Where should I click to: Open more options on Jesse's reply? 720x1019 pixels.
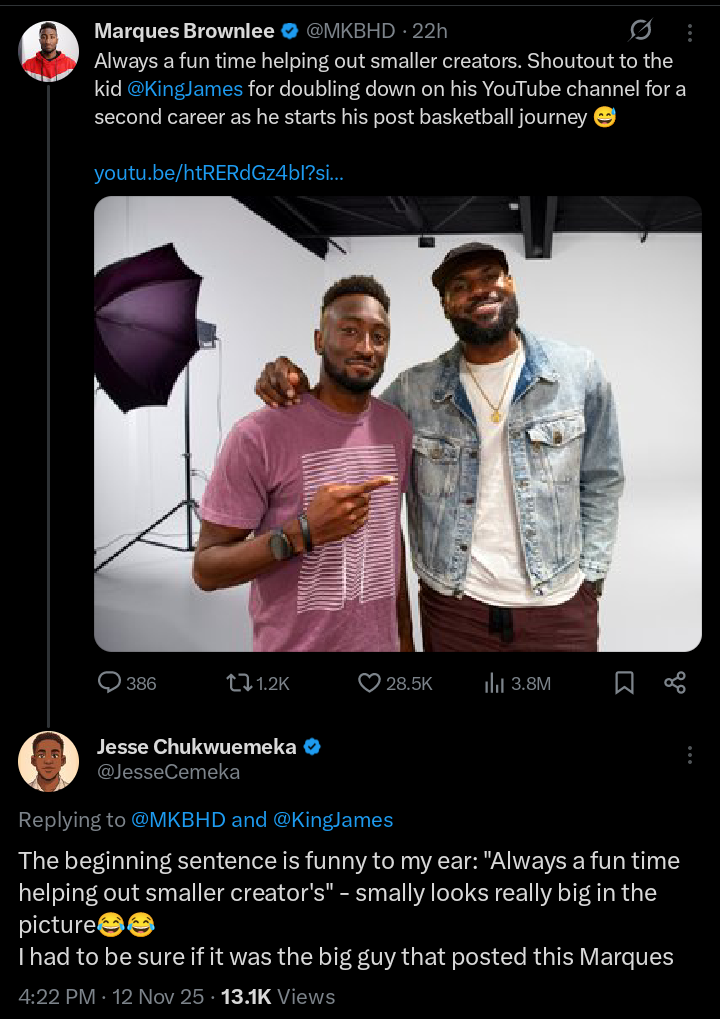689,755
